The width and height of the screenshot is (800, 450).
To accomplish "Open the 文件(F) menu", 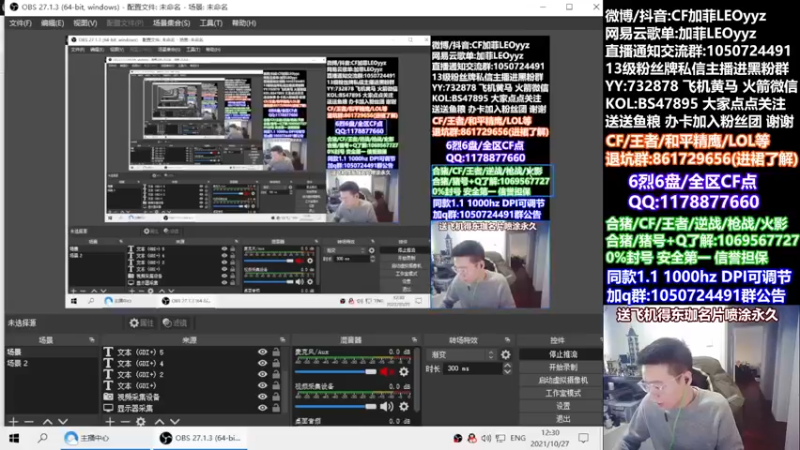I will 20,23.
